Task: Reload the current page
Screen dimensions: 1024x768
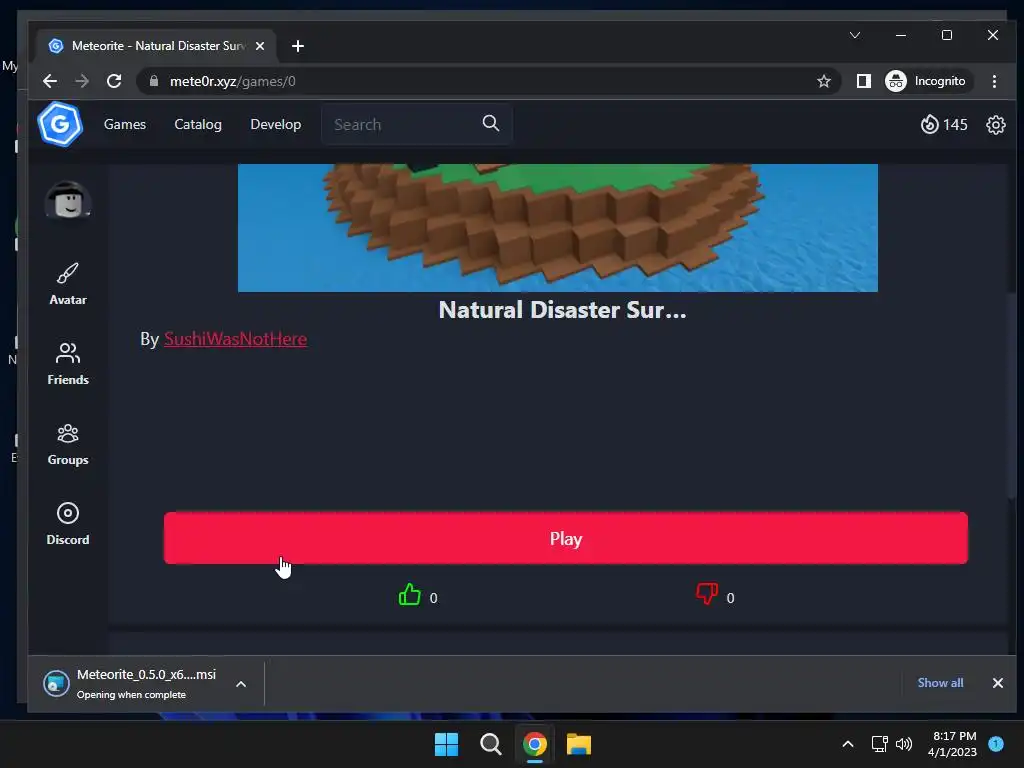Action: (x=114, y=81)
